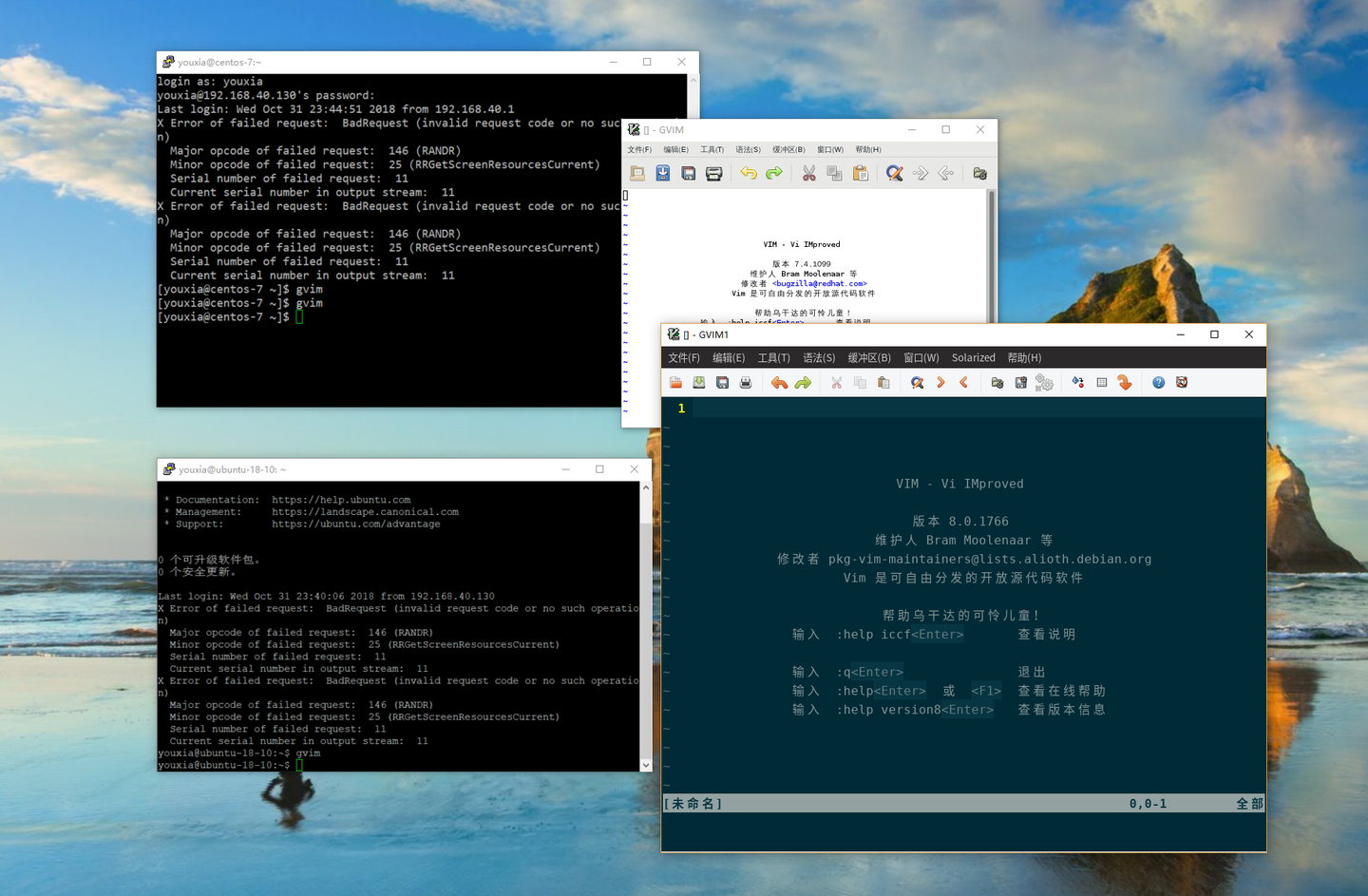Open the Solarized menu in GVIM1

pos(973,357)
